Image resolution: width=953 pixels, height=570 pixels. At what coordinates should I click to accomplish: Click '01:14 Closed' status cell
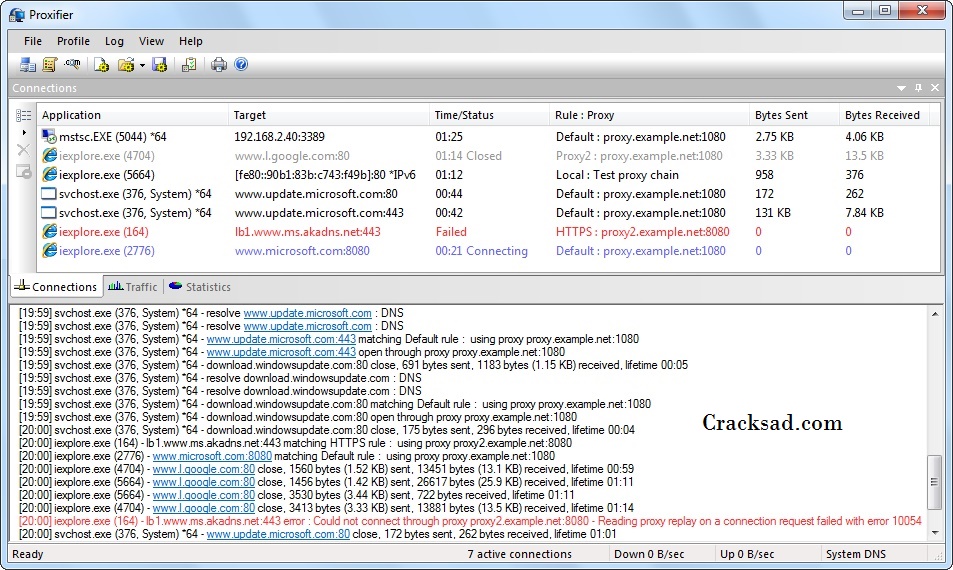(469, 156)
